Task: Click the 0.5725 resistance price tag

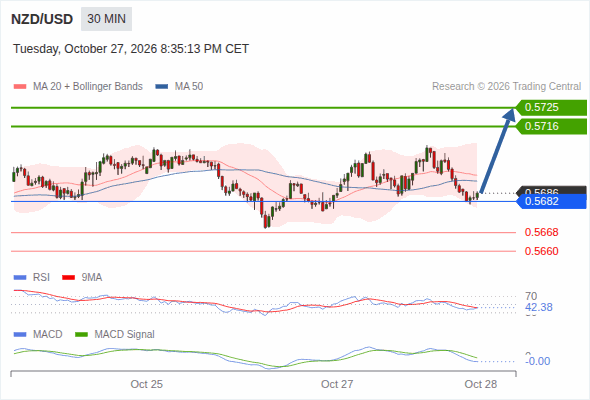Action: point(551,108)
